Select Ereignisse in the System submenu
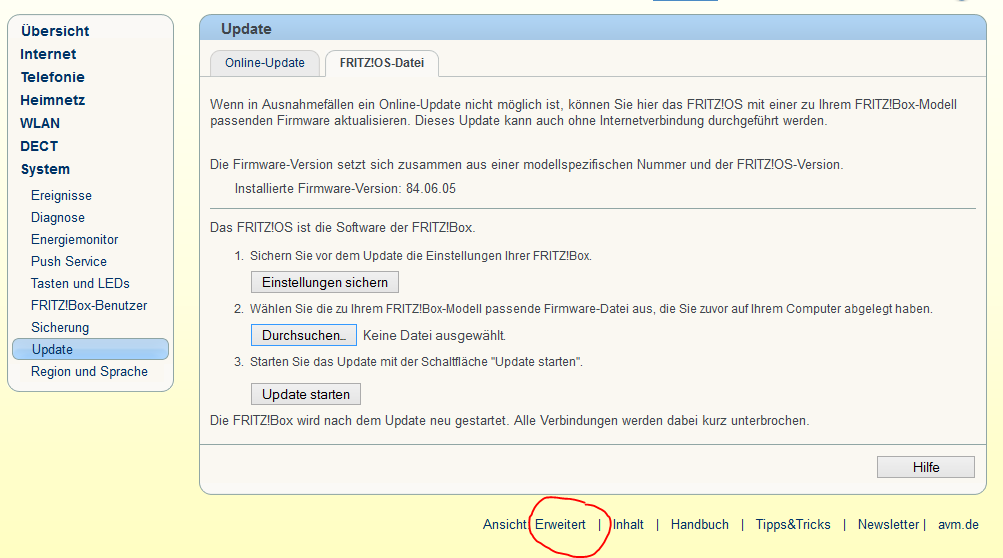1003x558 pixels. click(x=61, y=196)
